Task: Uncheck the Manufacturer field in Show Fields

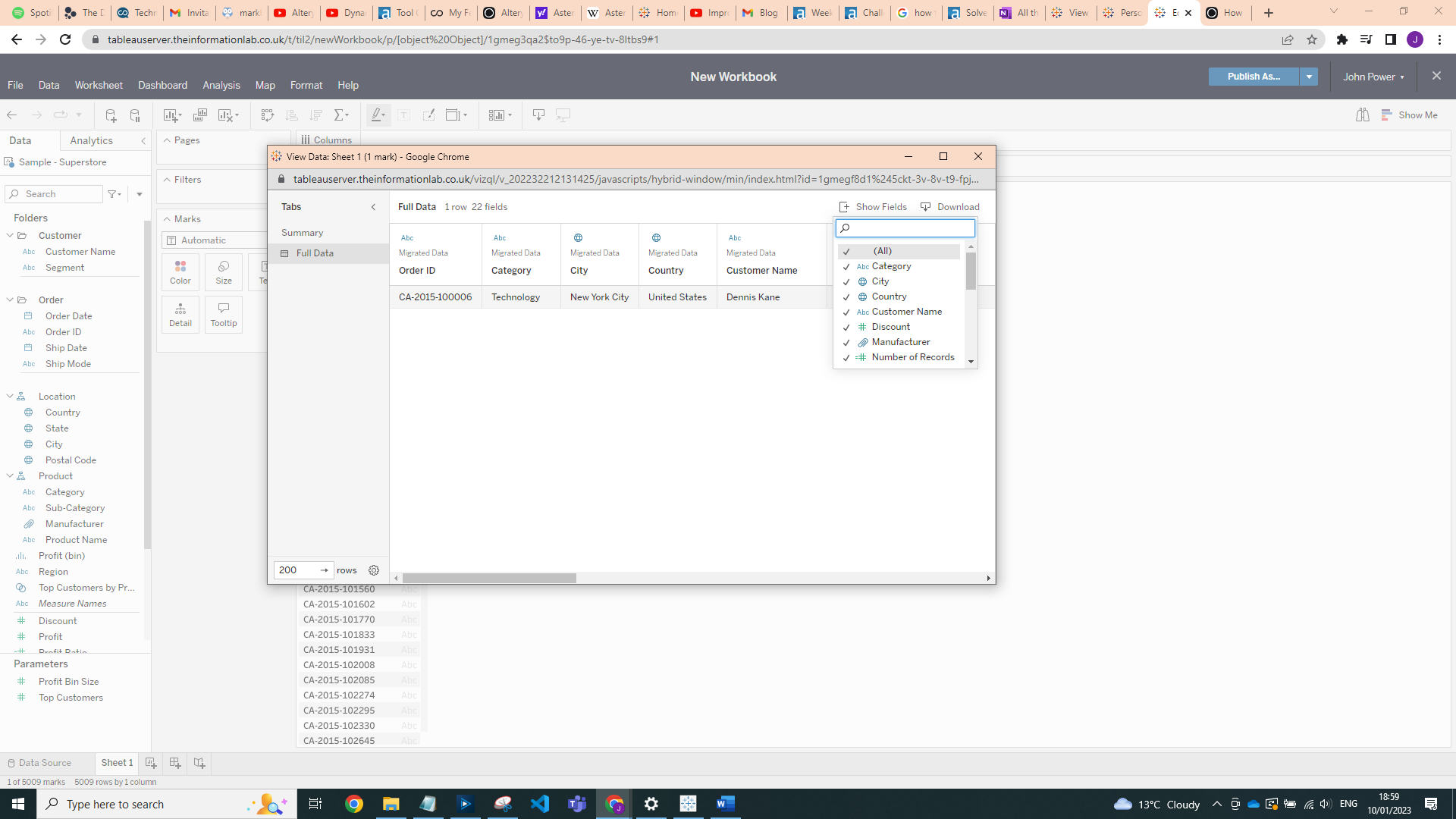Action: coord(846,343)
